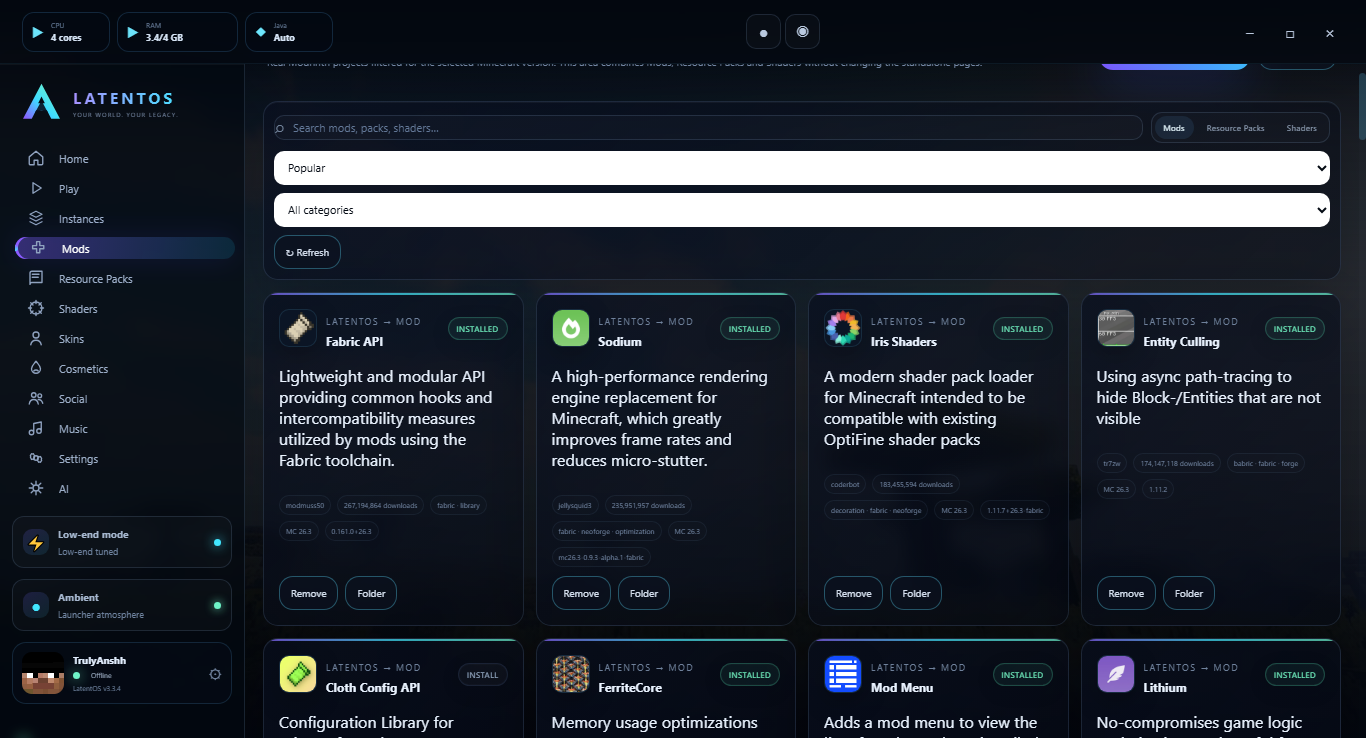Focus the search mods, packs, shaders field

[708, 128]
